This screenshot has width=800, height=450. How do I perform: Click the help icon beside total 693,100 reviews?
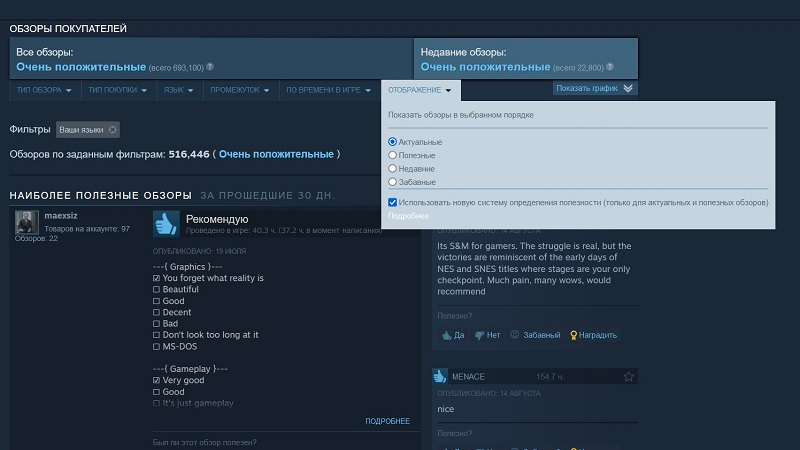[x=210, y=67]
